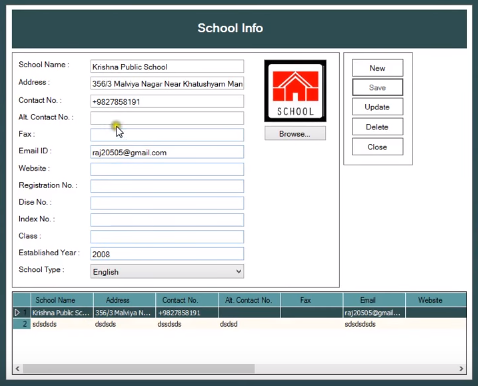Click the Class input field

[167, 237]
